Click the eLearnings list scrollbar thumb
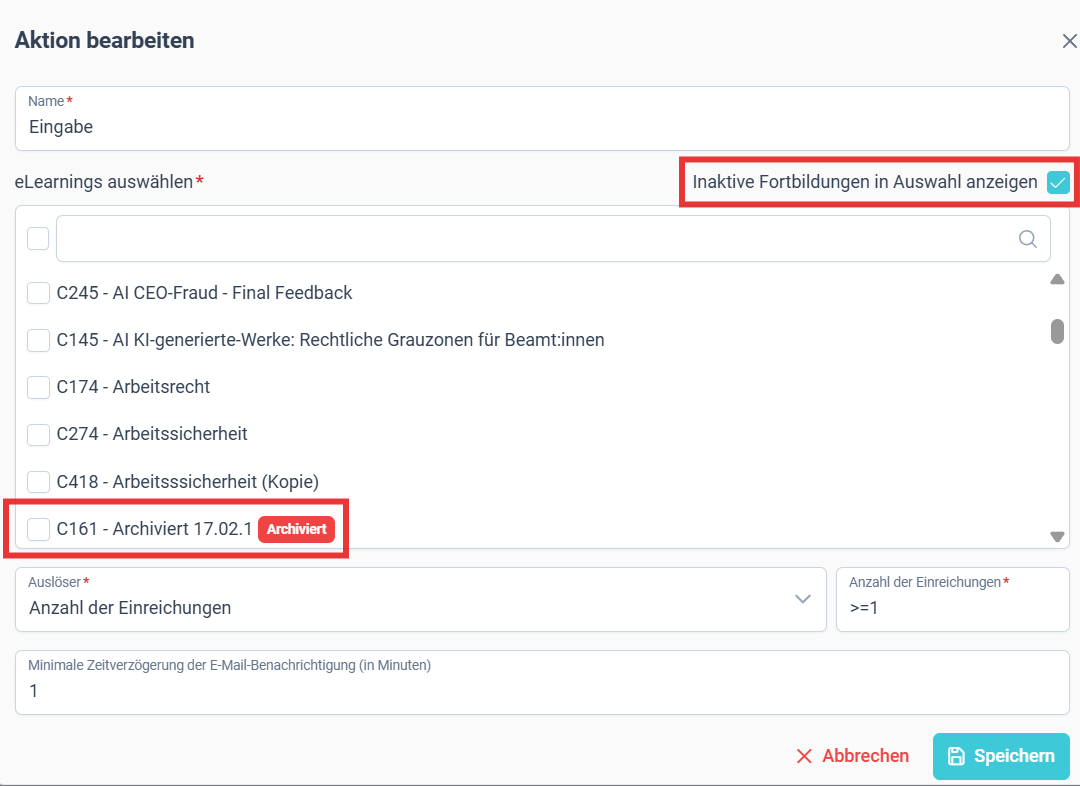This screenshot has width=1080, height=786. 1057,331
